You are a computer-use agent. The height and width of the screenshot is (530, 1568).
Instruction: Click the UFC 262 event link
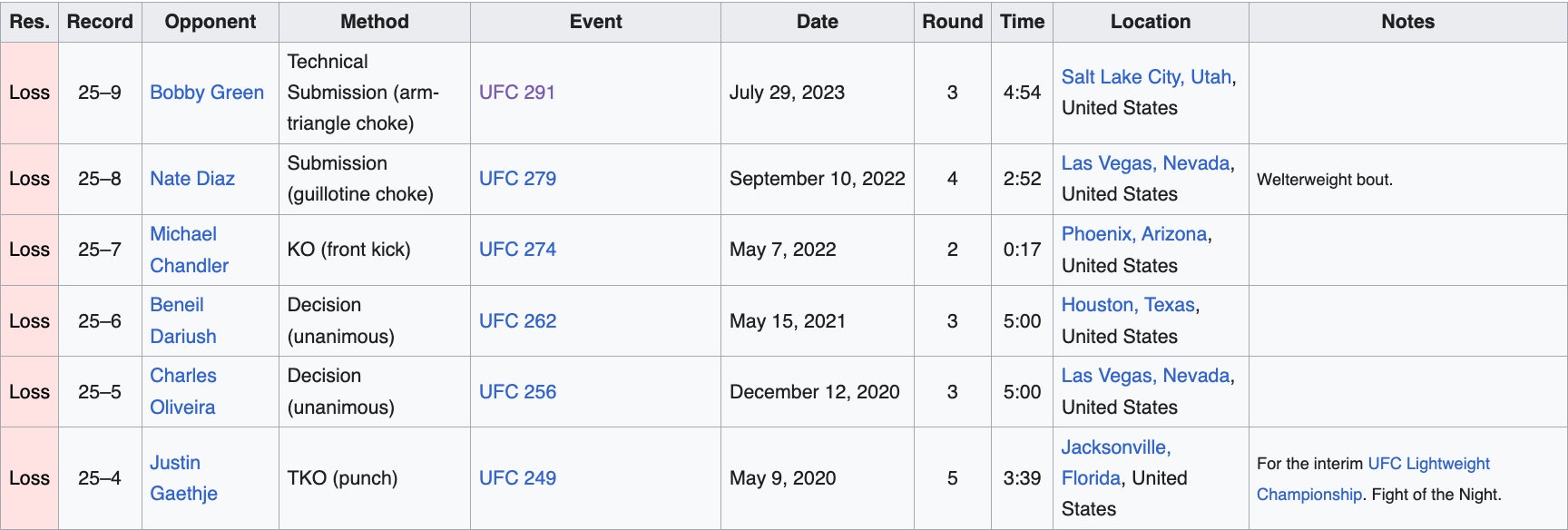[x=517, y=321]
